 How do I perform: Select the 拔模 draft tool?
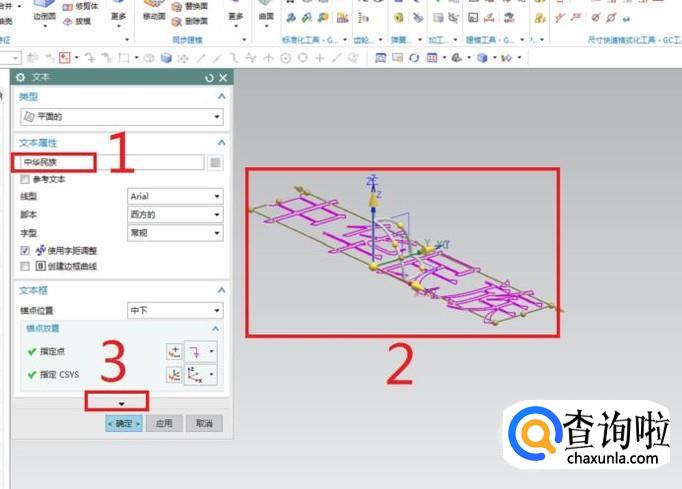click(x=77, y=21)
